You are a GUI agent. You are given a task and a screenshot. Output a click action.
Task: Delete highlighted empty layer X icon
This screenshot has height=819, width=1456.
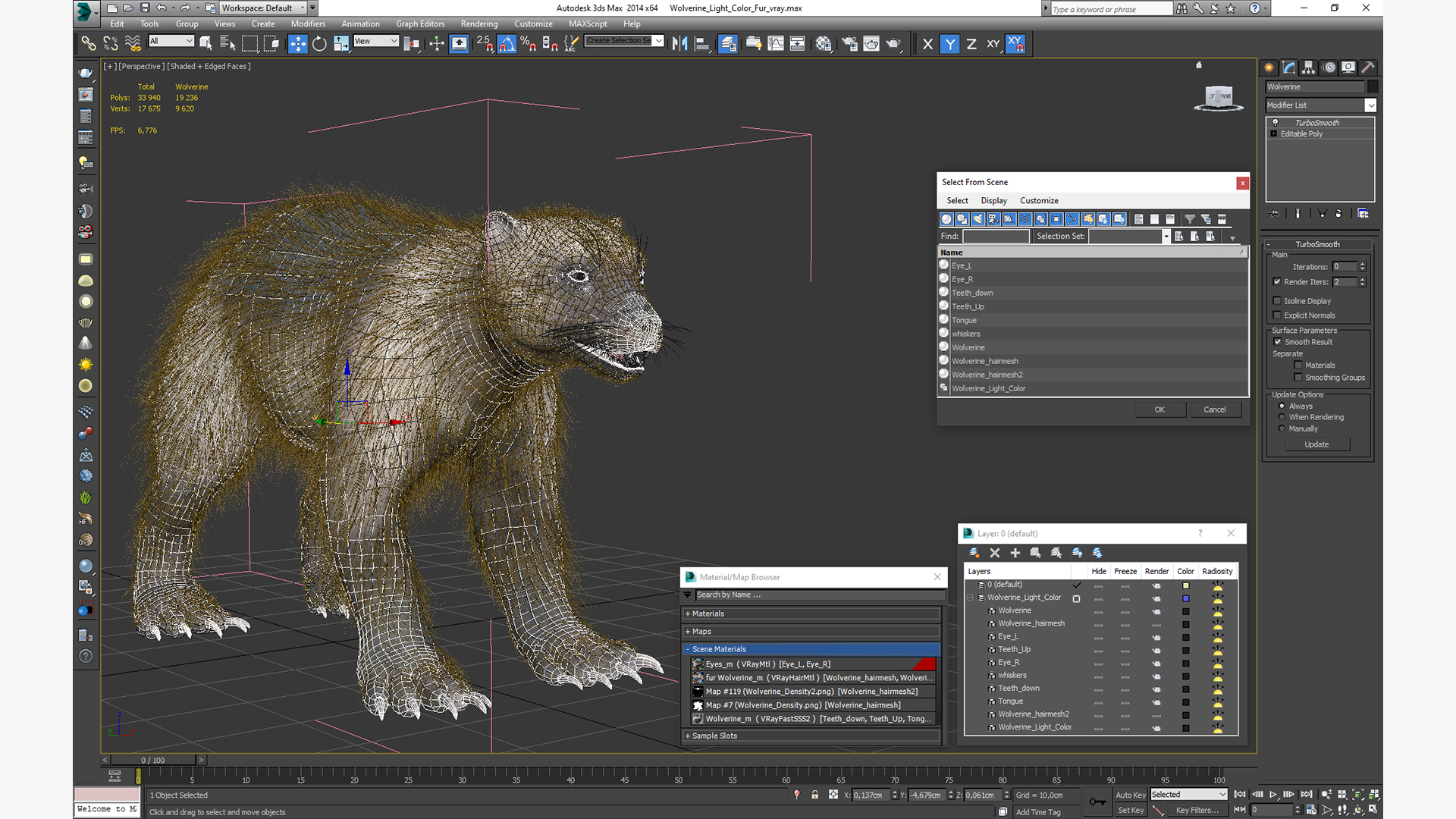pyautogui.click(x=995, y=553)
